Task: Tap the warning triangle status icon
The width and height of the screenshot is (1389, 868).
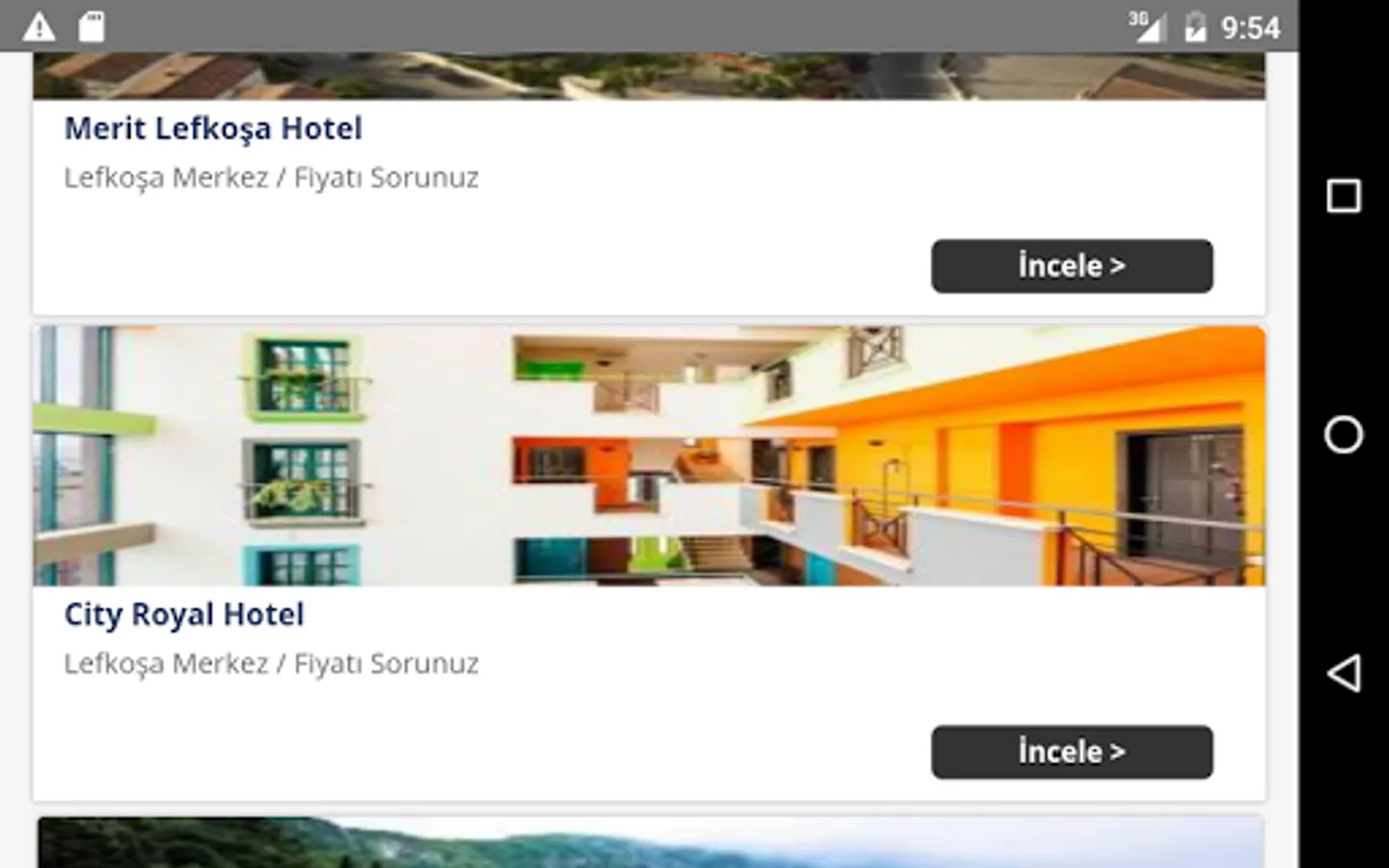Action: tap(39, 26)
